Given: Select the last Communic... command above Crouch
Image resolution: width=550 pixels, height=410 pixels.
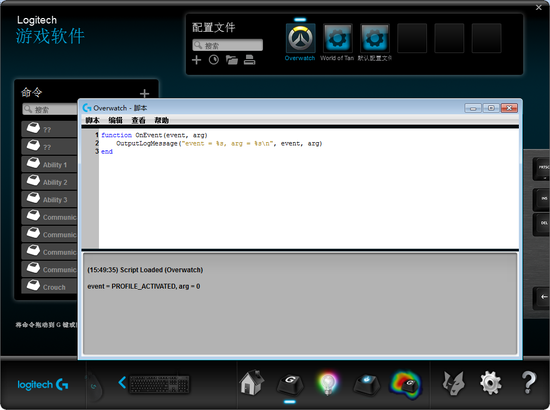Looking at the screenshot, I should [49, 269].
